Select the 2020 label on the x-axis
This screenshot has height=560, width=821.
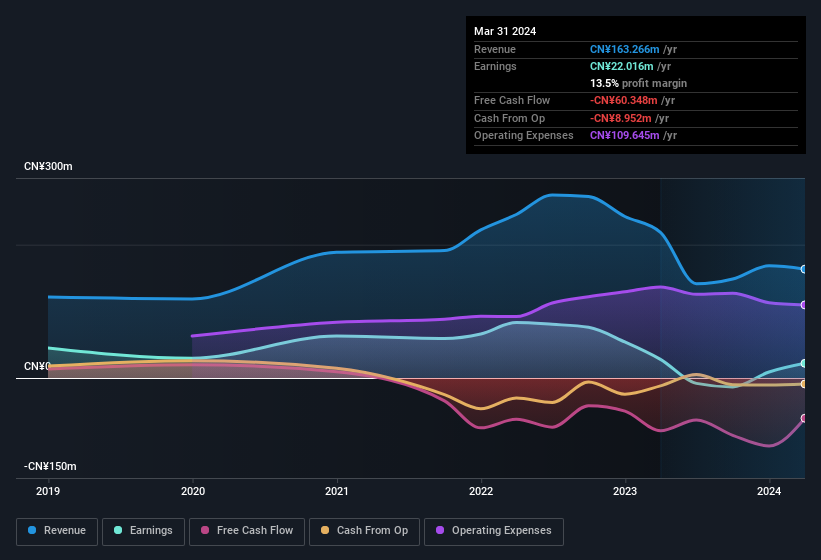tap(193, 491)
